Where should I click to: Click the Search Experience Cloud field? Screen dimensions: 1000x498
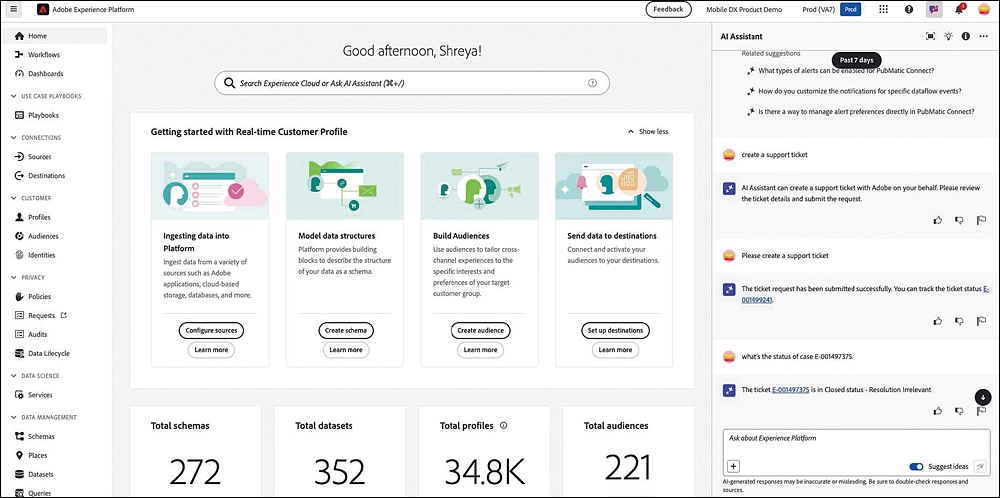coord(411,83)
